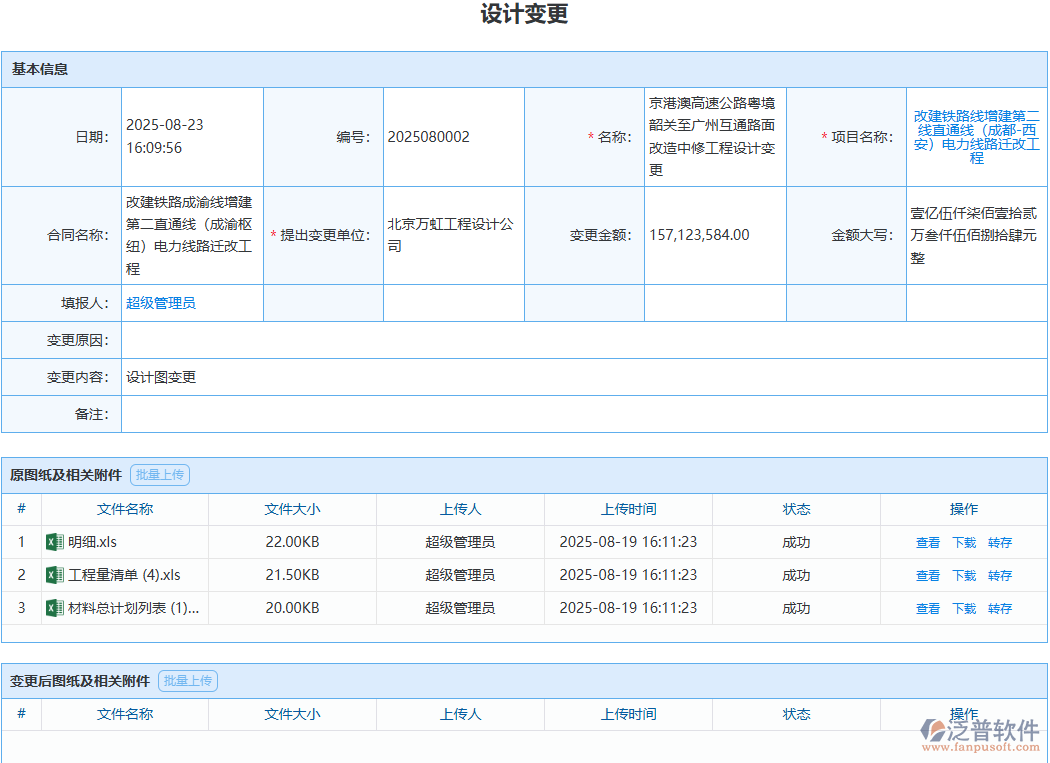The width and height of the screenshot is (1050, 763).
Task: Open the 项目名称 project link
Action: pyautogui.click(x=975, y=137)
